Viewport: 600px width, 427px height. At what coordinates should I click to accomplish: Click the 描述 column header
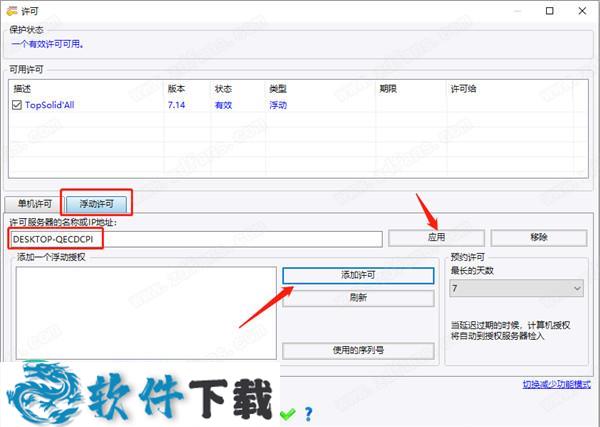(22, 89)
